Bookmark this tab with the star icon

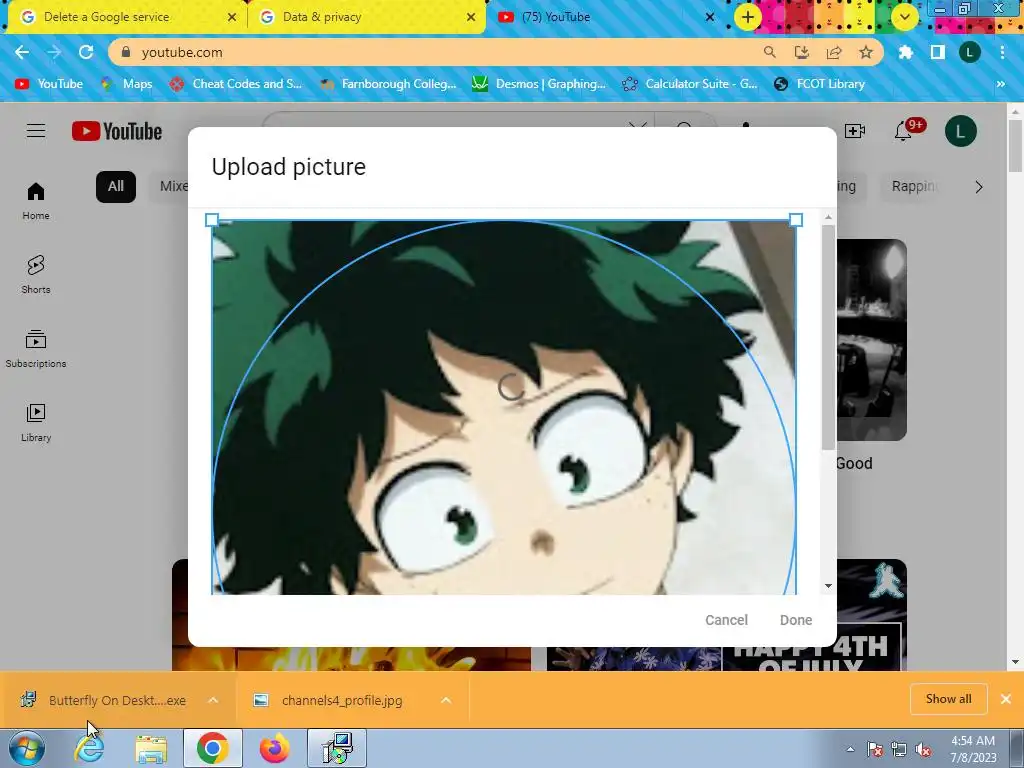pyautogui.click(x=866, y=52)
